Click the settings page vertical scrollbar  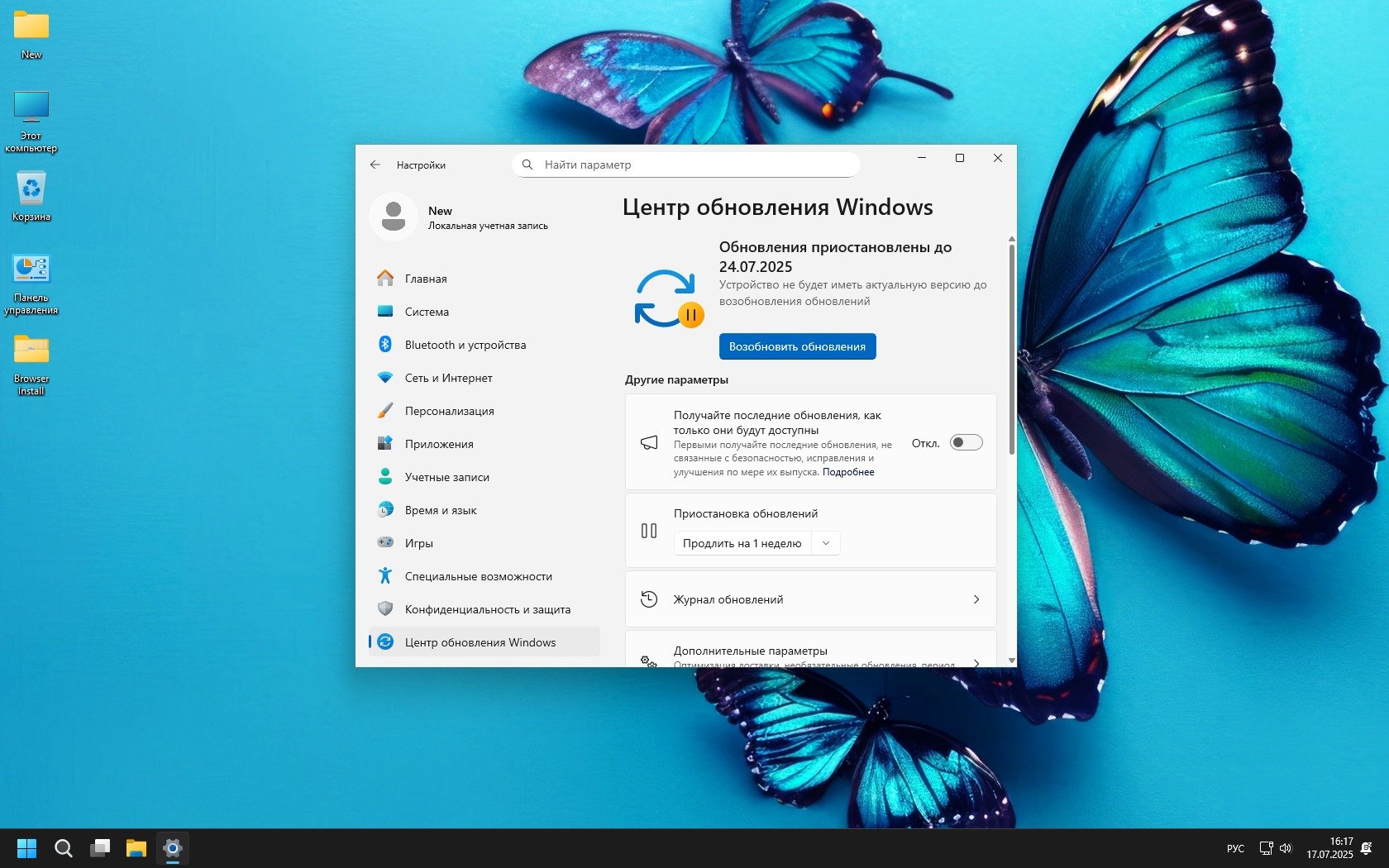1011,347
